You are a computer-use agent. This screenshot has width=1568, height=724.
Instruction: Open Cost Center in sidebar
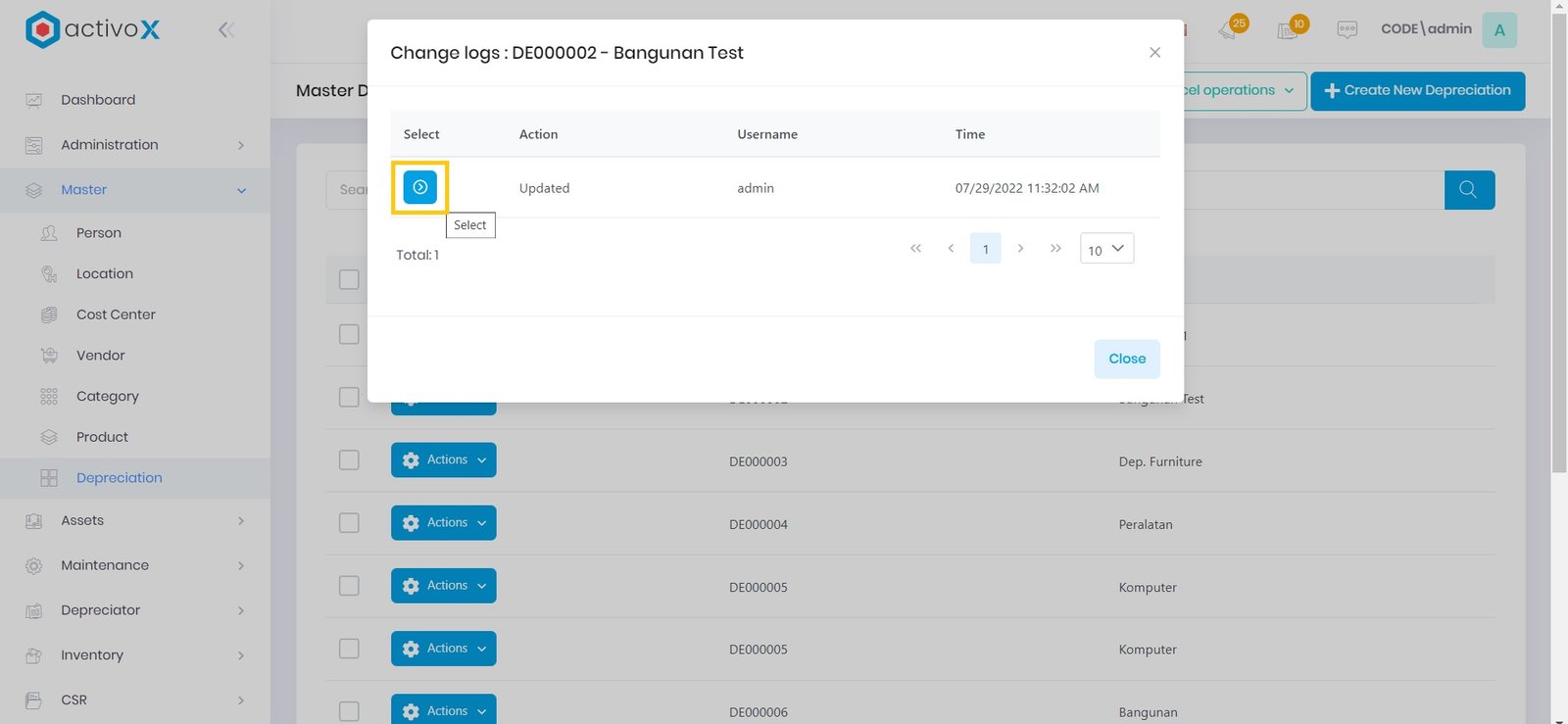116,314
